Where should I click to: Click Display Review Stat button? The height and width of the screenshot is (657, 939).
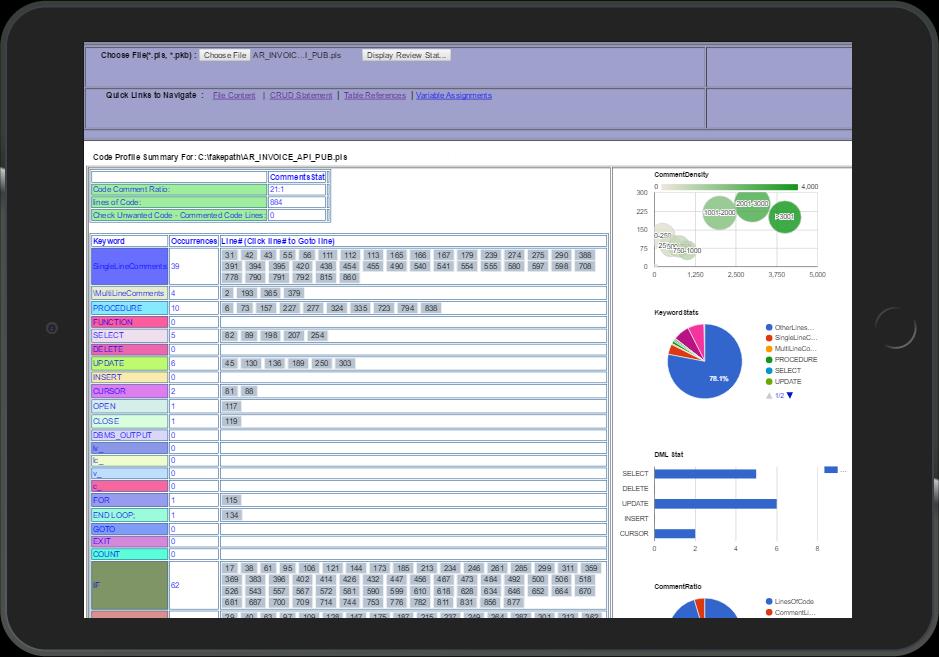tap(406, 55)
